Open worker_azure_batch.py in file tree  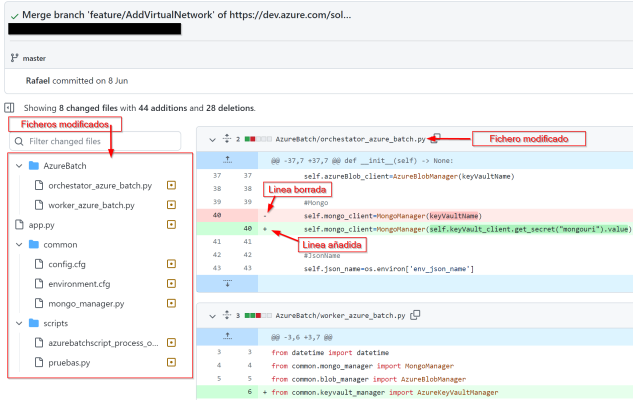pyautogui.click(x=91, y=205)
